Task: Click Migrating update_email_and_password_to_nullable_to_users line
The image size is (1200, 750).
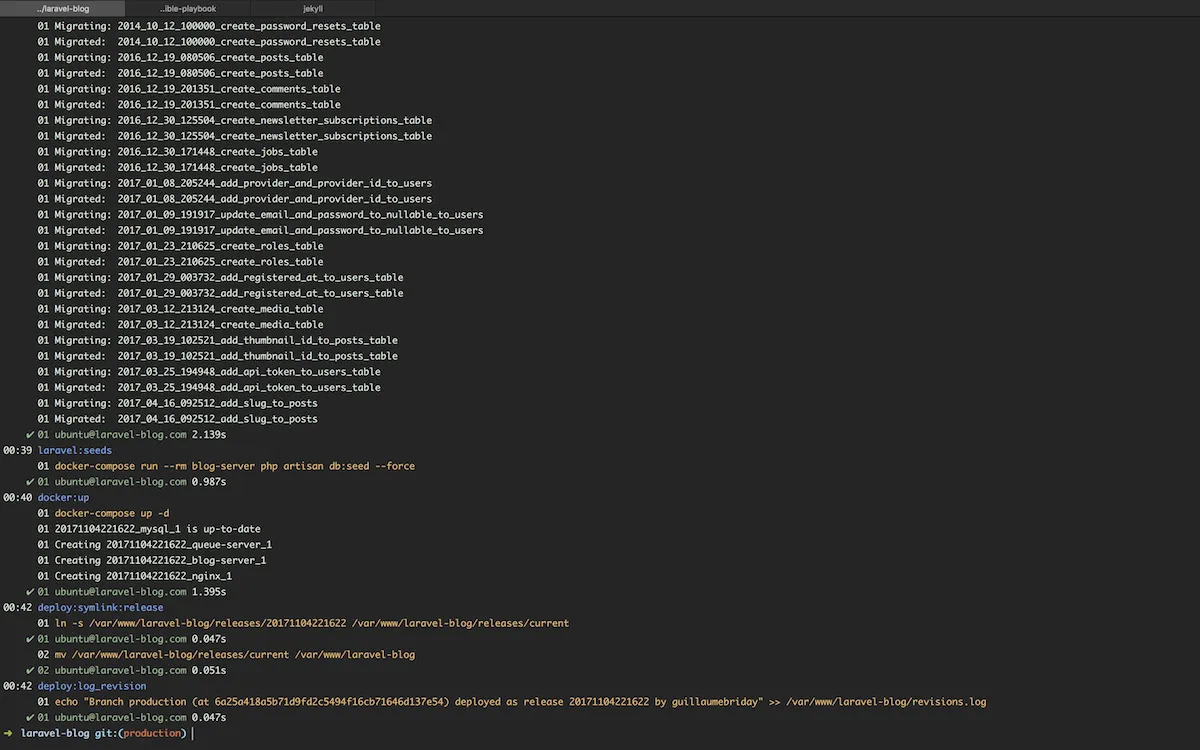Action: (x=261, y=214)
